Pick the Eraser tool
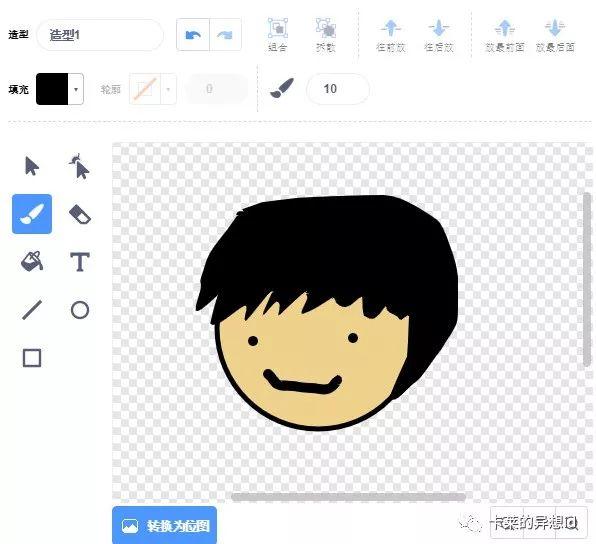Screen dimensions: 596x544 pos(80,214)
